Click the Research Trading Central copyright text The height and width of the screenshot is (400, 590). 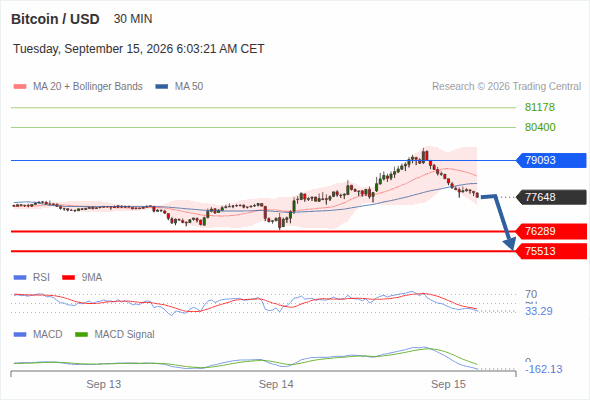pyautogui.click(x=506, y=87)
